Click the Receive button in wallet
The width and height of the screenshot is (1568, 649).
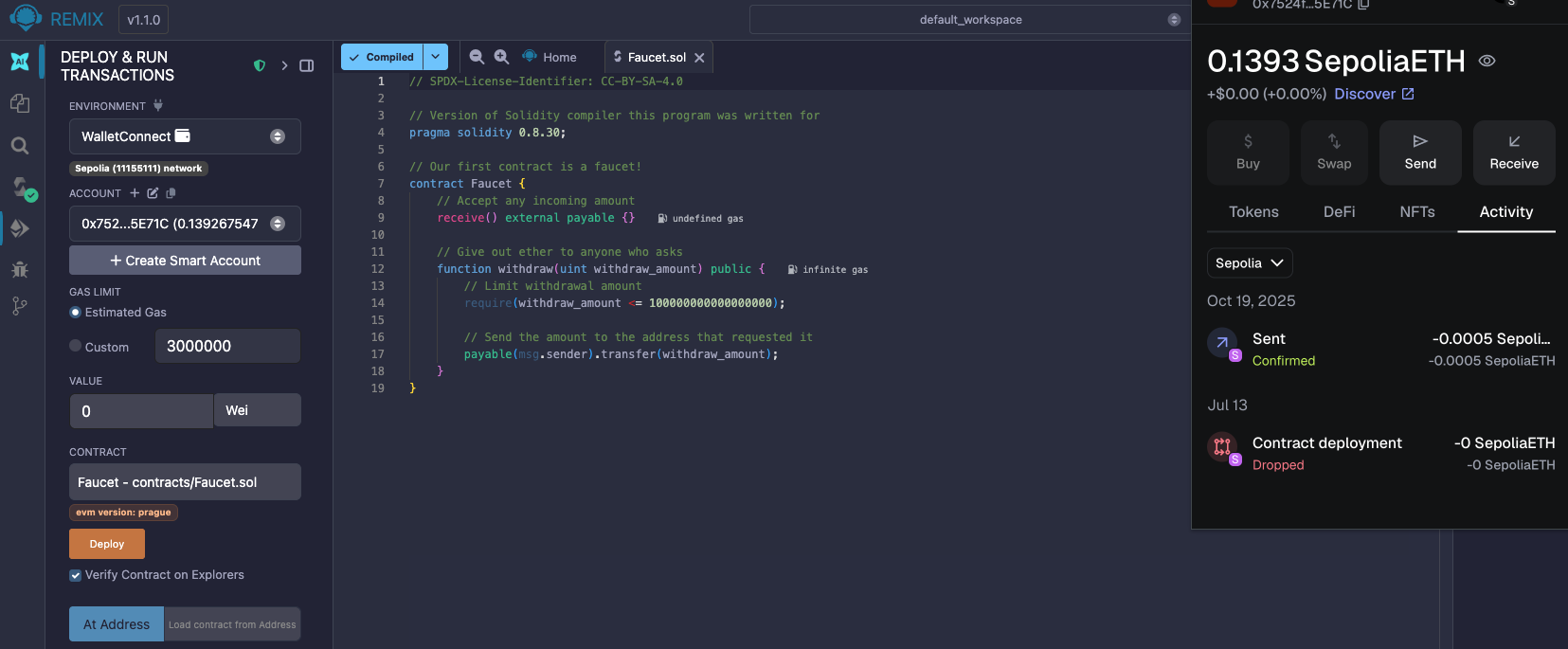(x=1514, y=152)
